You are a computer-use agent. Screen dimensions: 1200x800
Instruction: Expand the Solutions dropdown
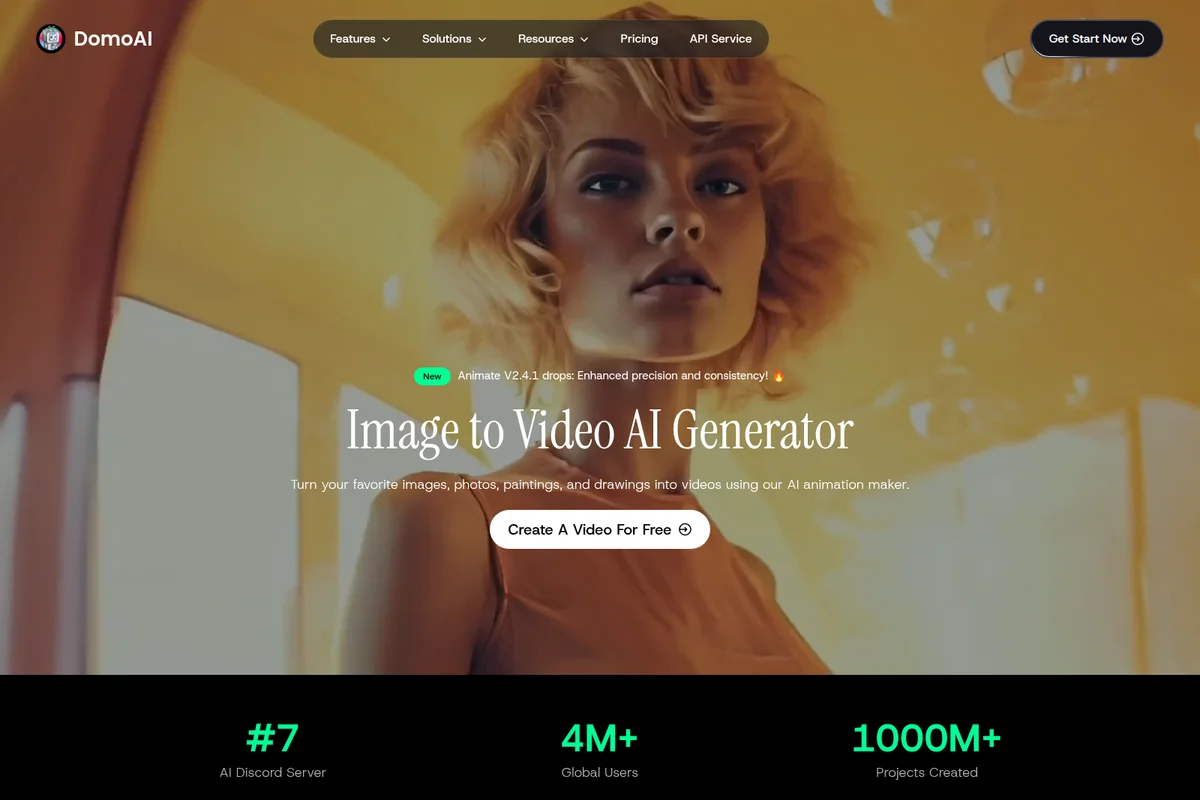point(453,38)
